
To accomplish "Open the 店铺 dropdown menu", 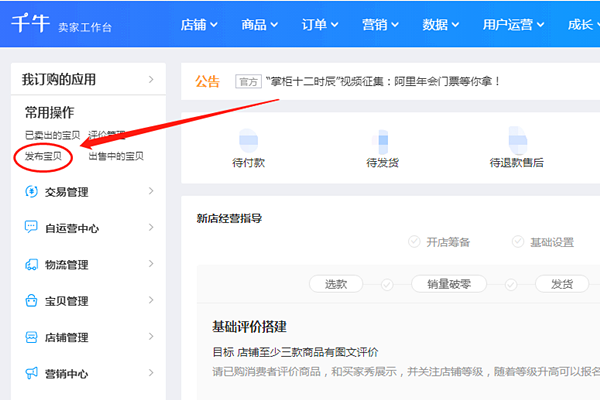I will point(199,24).
